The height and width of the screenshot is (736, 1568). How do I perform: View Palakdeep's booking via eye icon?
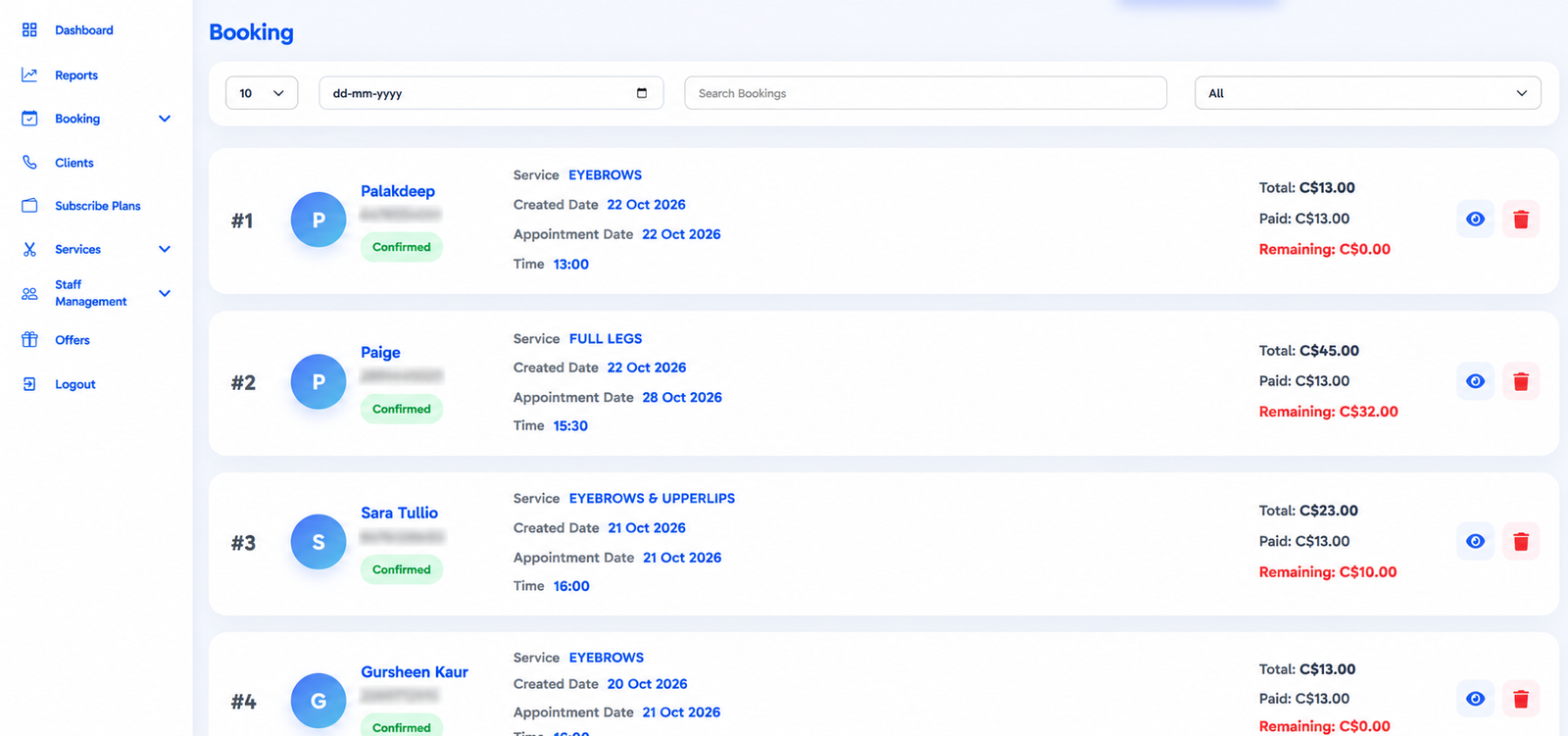[x=1475, y=219]
